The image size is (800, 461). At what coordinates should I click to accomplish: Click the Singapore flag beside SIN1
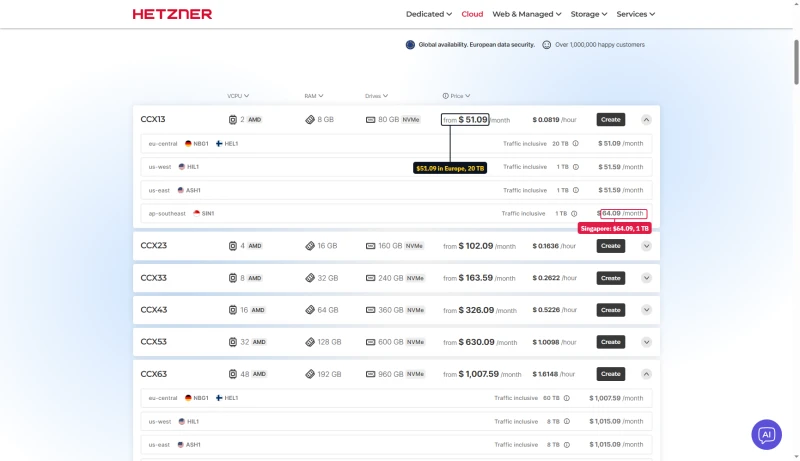(x=196, y=213)
